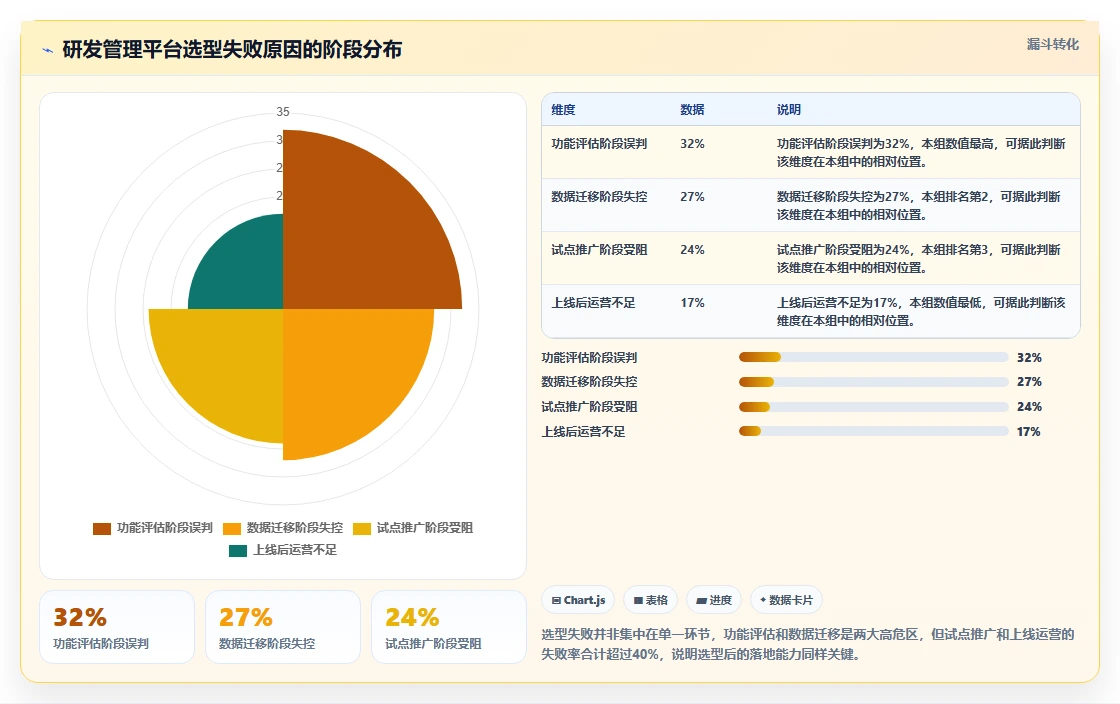The height and width of the screenshot is (704, 1120).
Task: Click the description of the 本组数值最高 row
Action: pyautogui.click(x=921, y=153)
